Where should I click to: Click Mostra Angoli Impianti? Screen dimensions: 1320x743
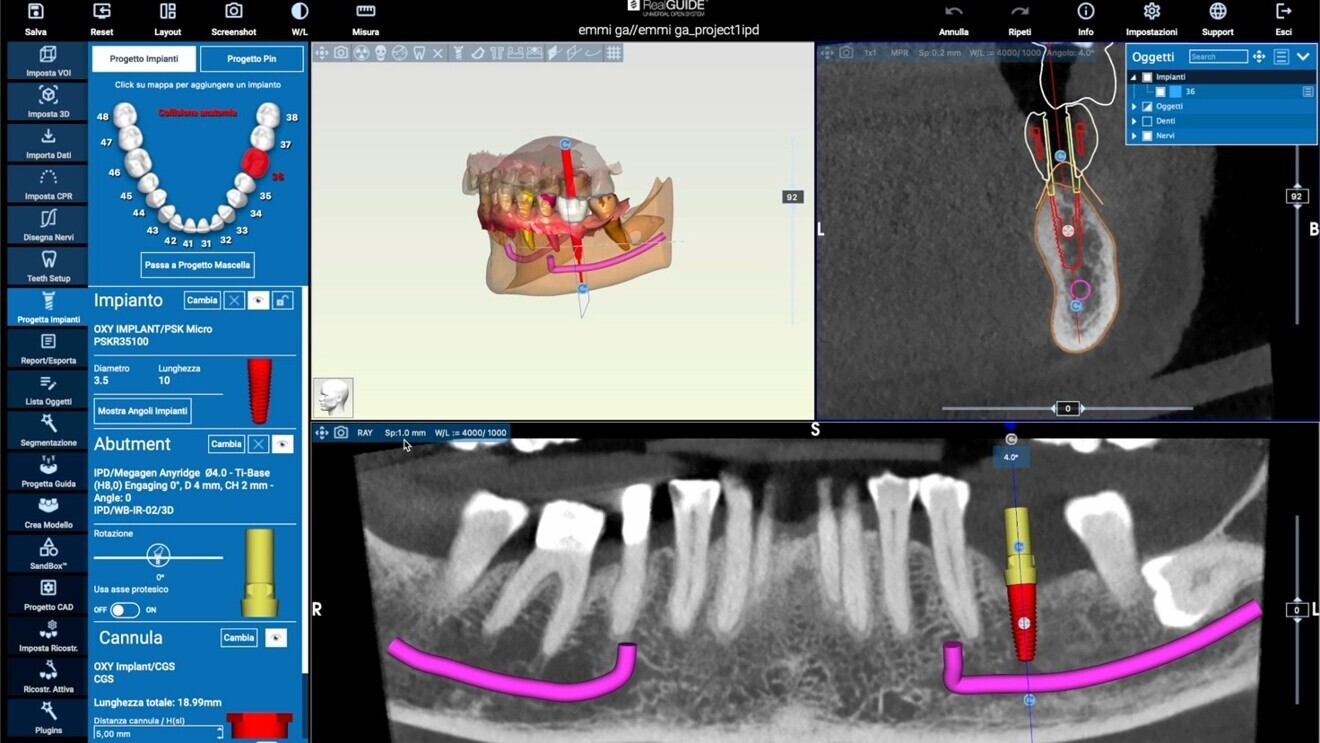[x=141, y=411]
